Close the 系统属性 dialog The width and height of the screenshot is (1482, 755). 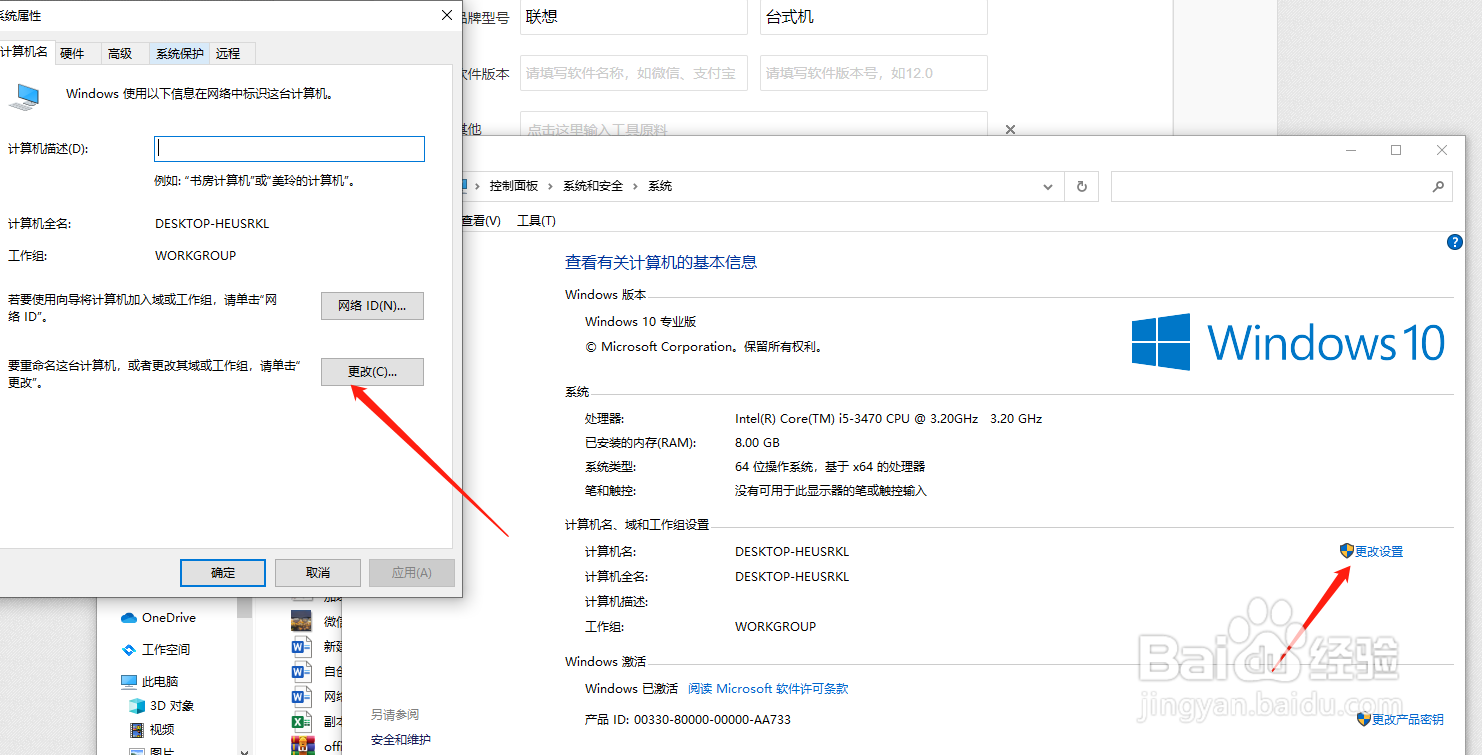point(446,15)
